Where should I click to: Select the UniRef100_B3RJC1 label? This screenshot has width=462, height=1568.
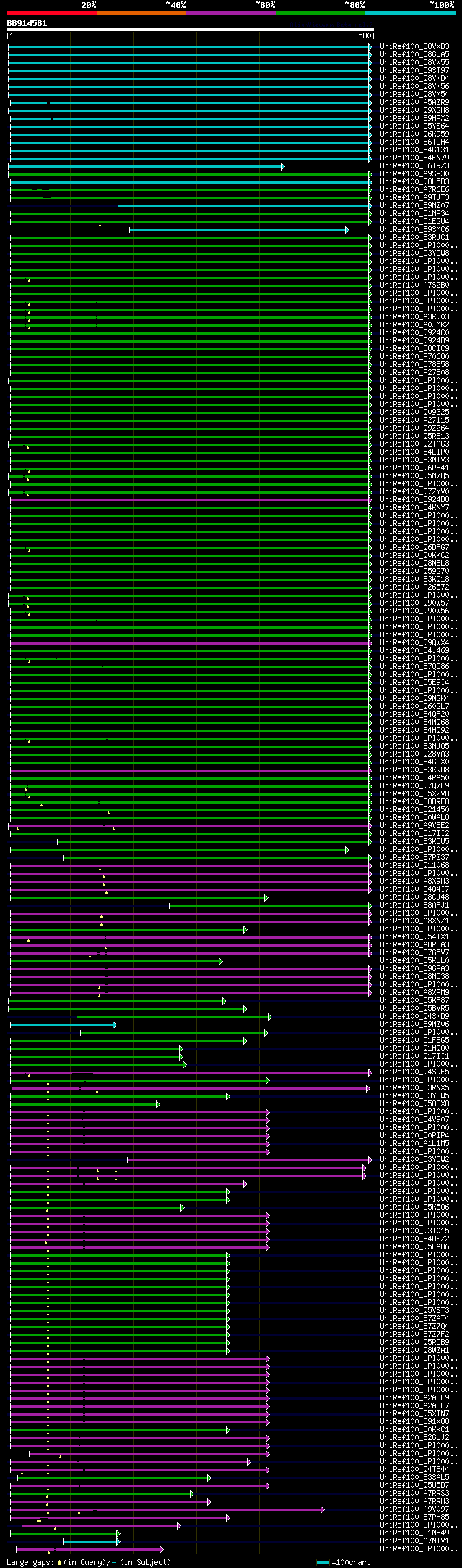(414, 238)
